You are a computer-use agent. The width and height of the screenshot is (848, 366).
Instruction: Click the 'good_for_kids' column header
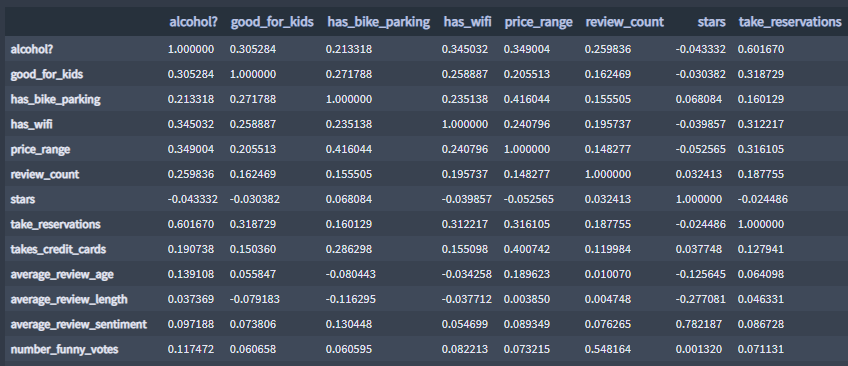[x=272, y=22]
